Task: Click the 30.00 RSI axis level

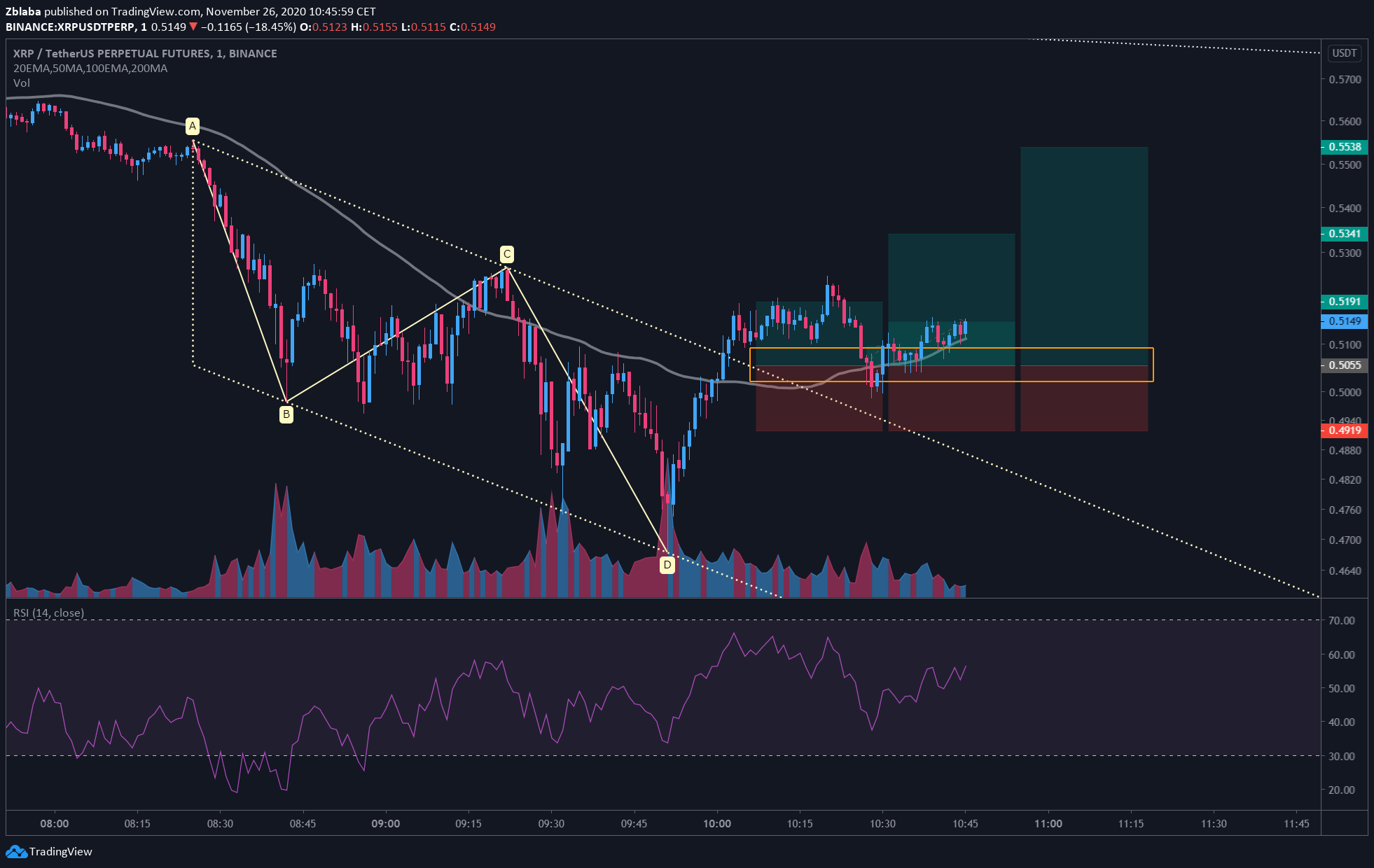Action: [x=1342, y=757]
